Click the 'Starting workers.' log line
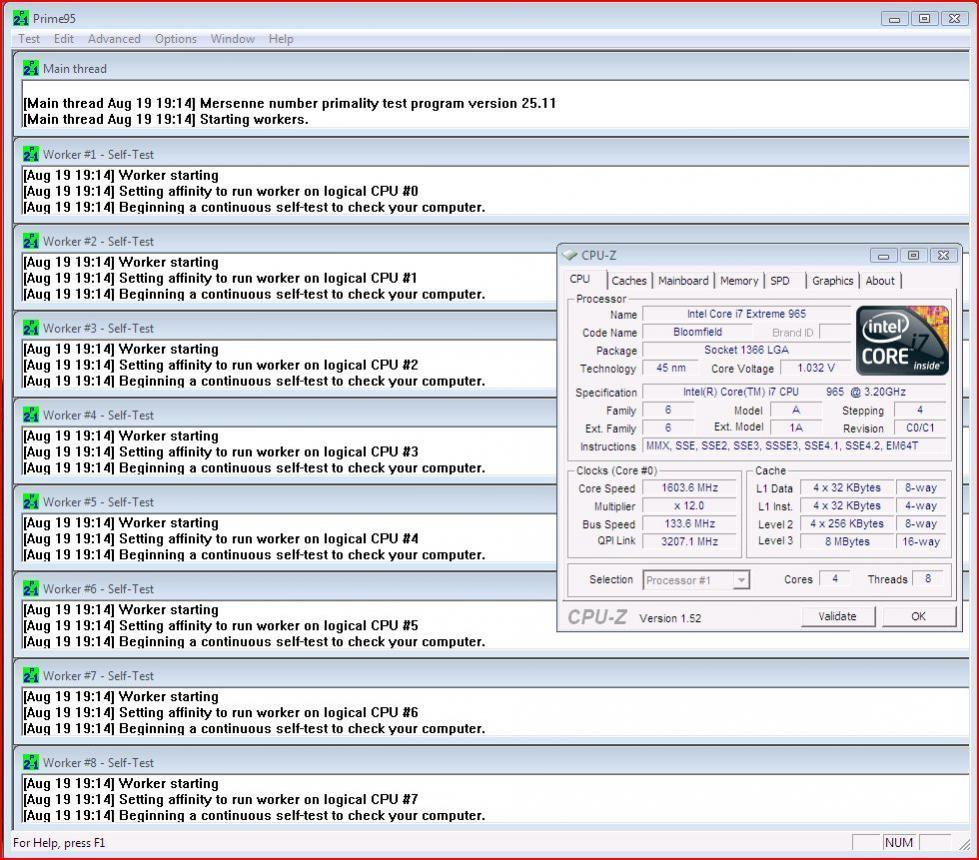This screenshot has width=979, height=860. coord(166,119)
